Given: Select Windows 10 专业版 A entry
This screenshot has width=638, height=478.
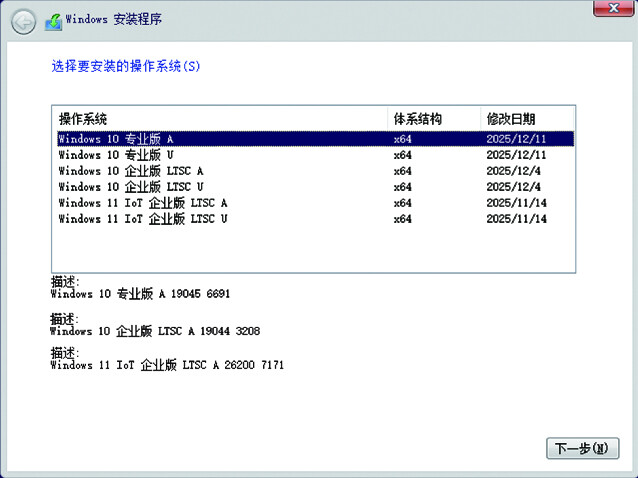Looking at the screenshot, I should 117,139.
